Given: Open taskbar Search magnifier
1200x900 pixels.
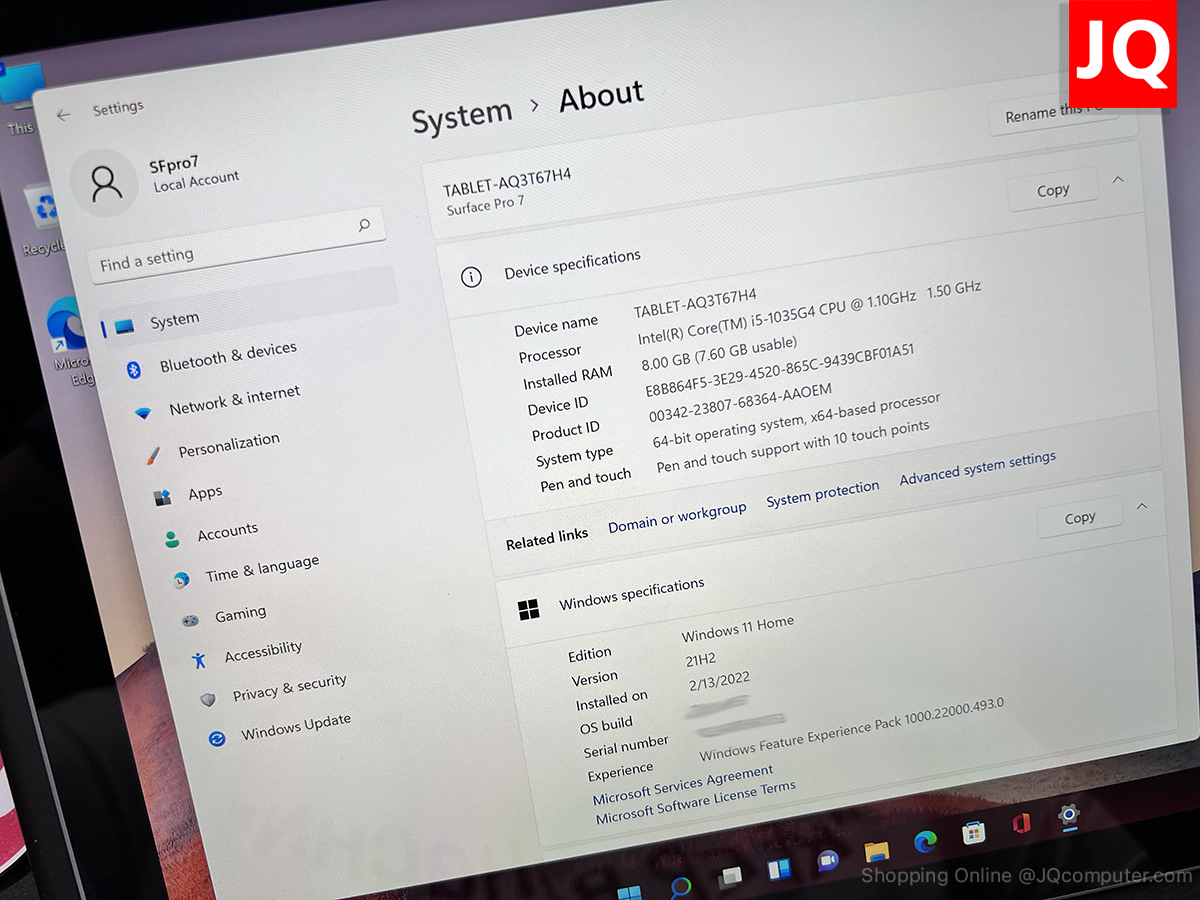Looking at the screenshot, I should pyautogui.click(x=680, y=886).
